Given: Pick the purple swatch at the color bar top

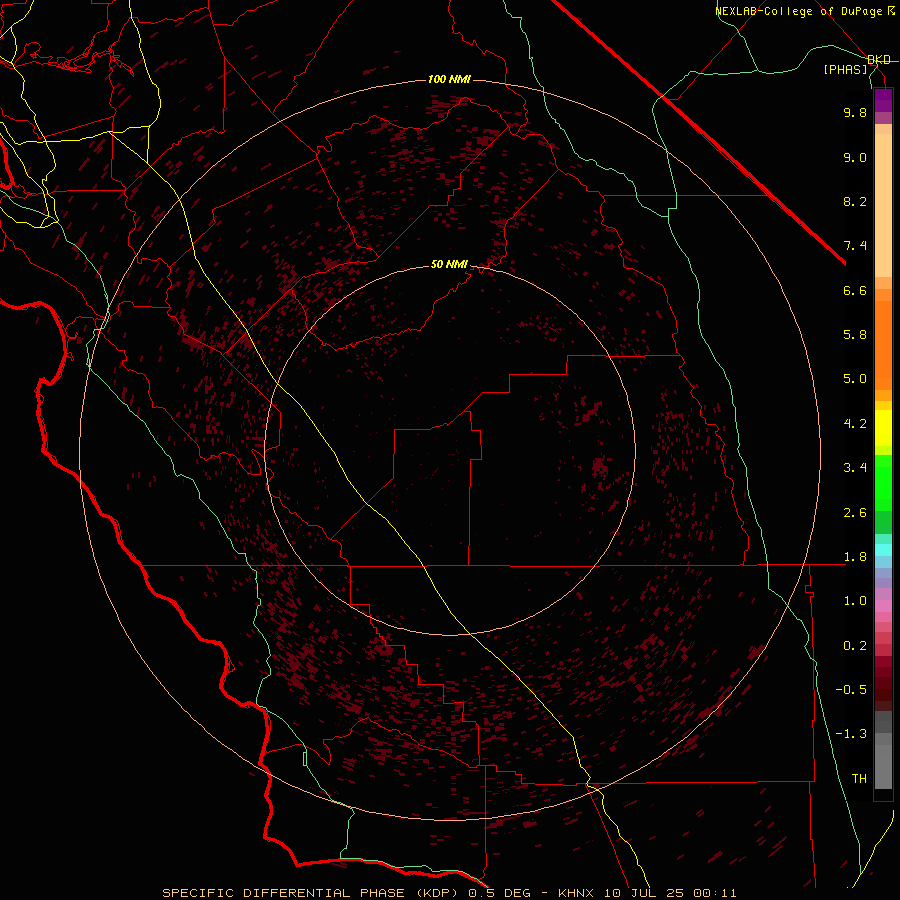Looking at the screenshot, I should click(x=883, y=100).
